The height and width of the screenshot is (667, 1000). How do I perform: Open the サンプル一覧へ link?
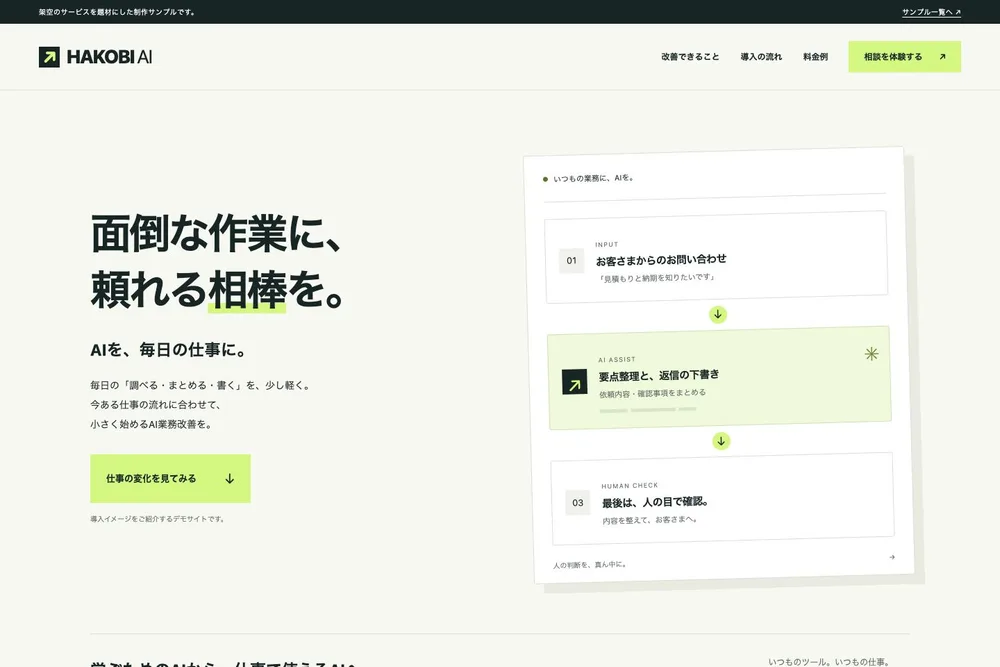pos(931,12)
